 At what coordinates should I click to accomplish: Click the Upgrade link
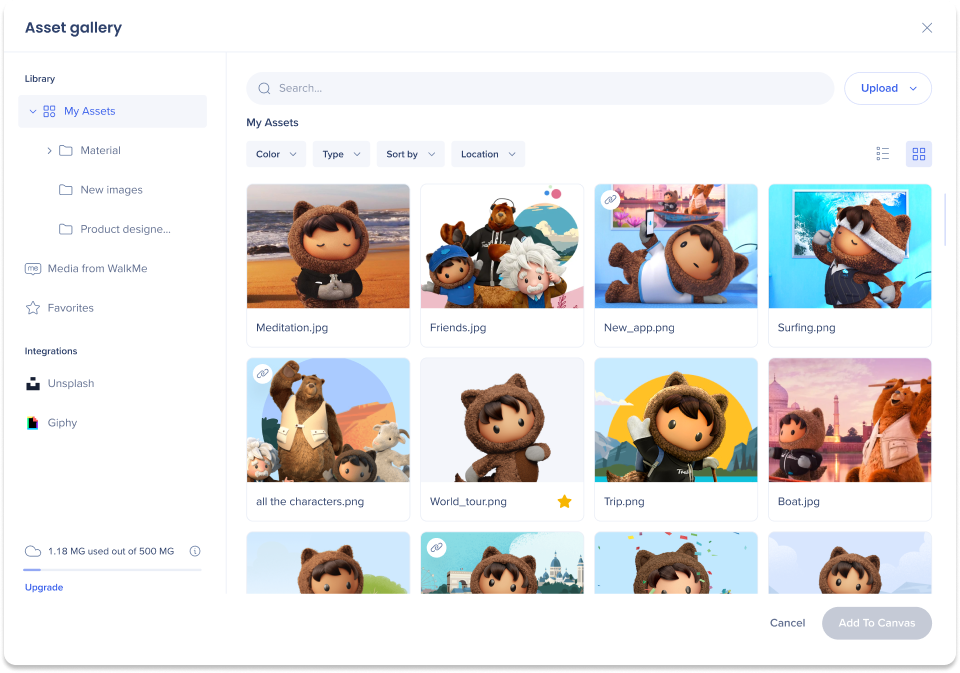44,588
